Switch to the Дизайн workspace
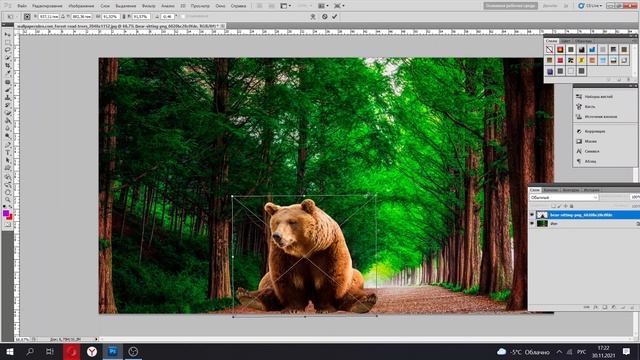Screen dimensions: 640x360 [550, 6]
